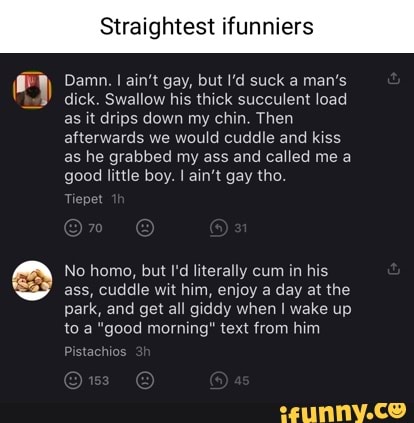Click the frown face under Pistachios' comment

pos(145,381)
